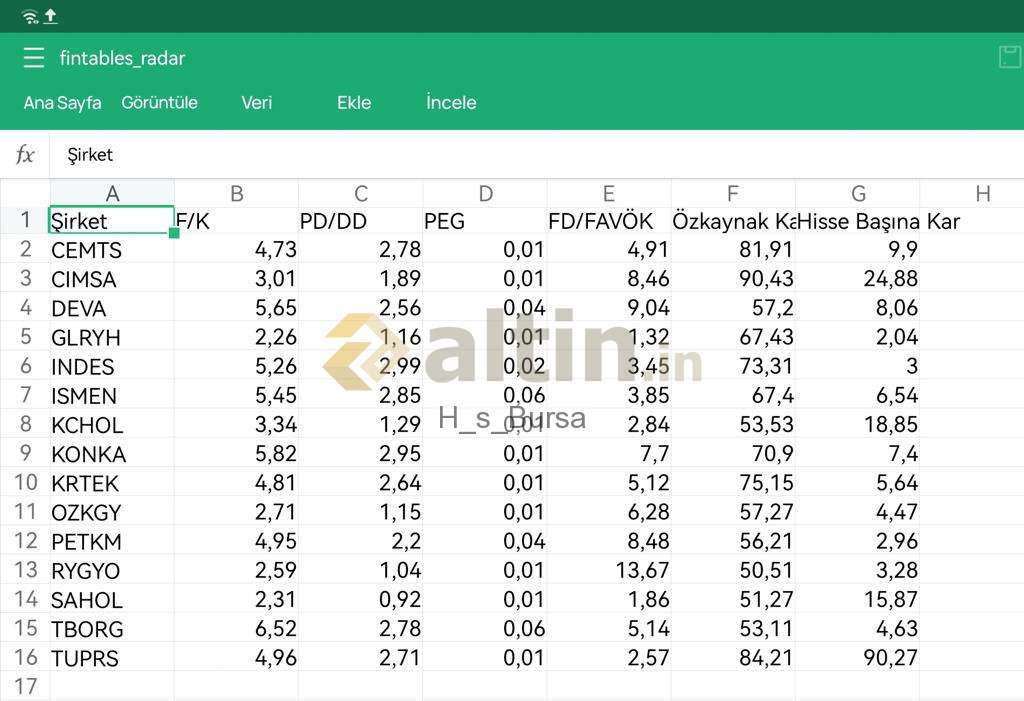Image resolution: width=1024 pixels, height=701 pixels.
Task: Click the formula bar showing Şirket
Action: [537, 155]
